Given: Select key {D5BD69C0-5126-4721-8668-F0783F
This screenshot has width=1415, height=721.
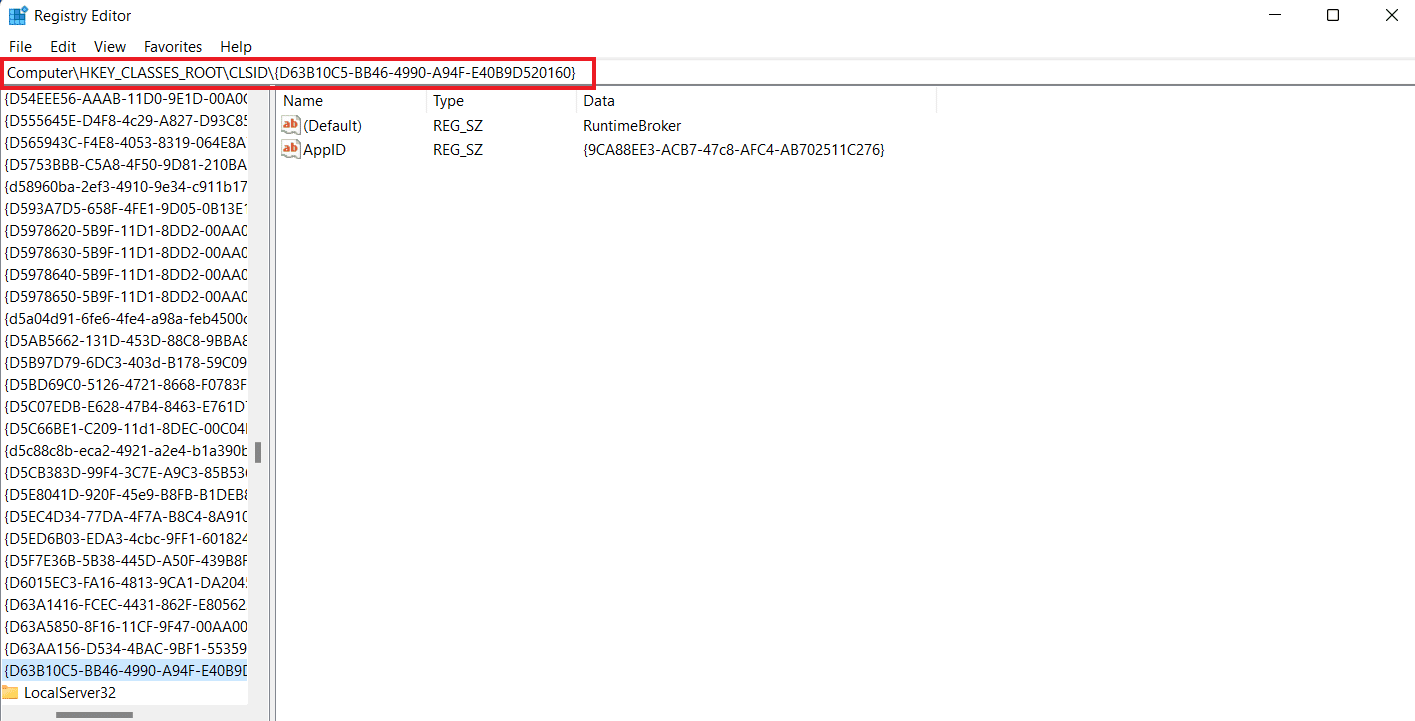Looking at the screenshot, I should 125,385.
